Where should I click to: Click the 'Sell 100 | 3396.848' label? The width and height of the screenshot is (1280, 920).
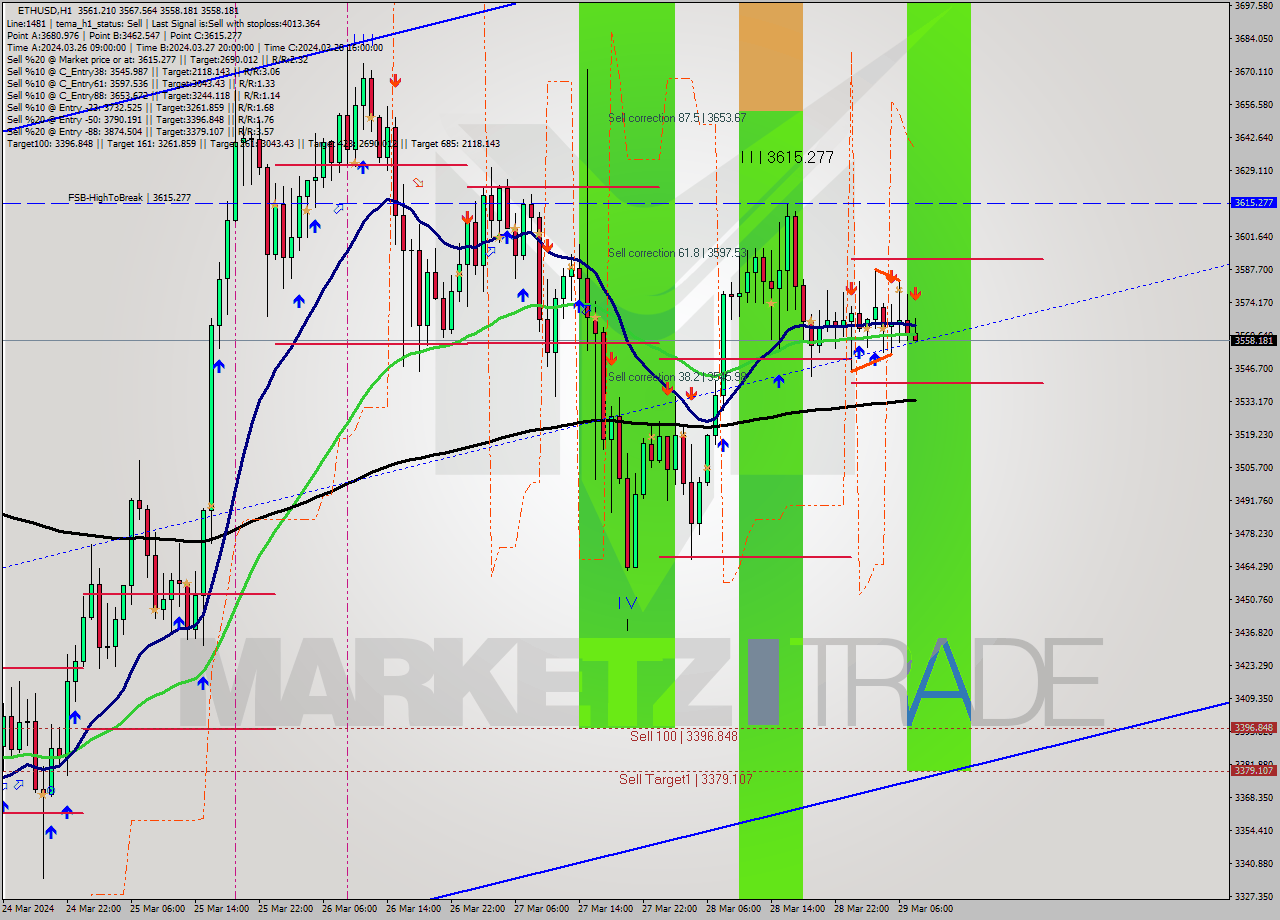pyautogui.click(x=684, y=736)
